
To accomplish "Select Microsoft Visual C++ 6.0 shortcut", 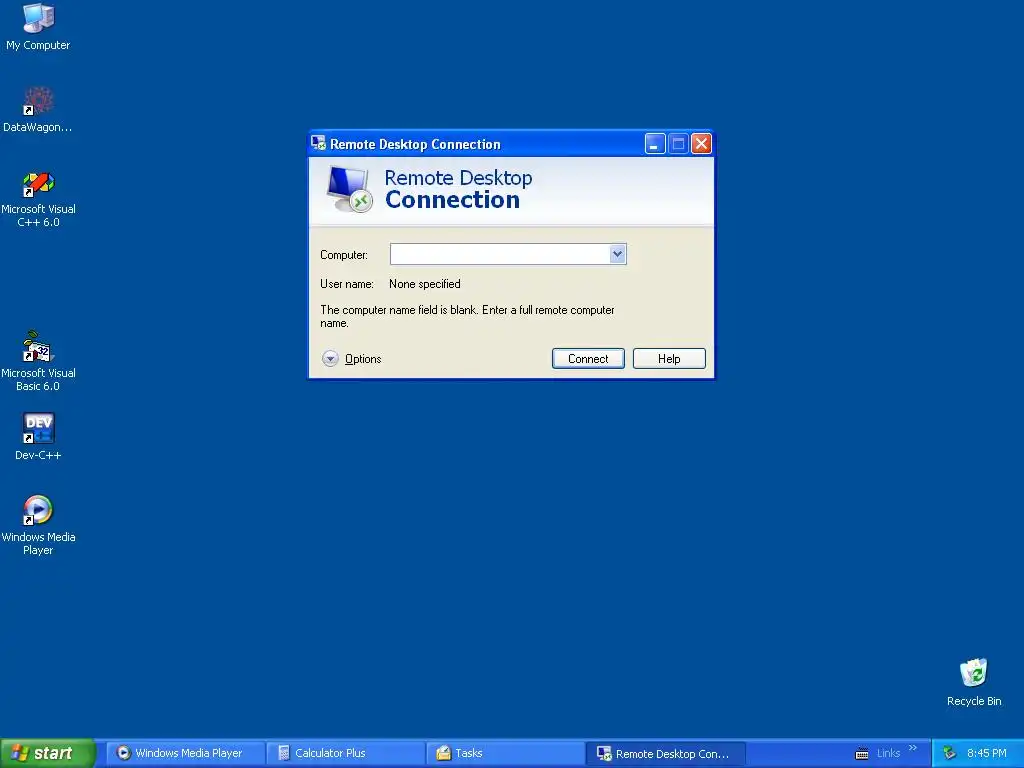I will click(38, 199).
